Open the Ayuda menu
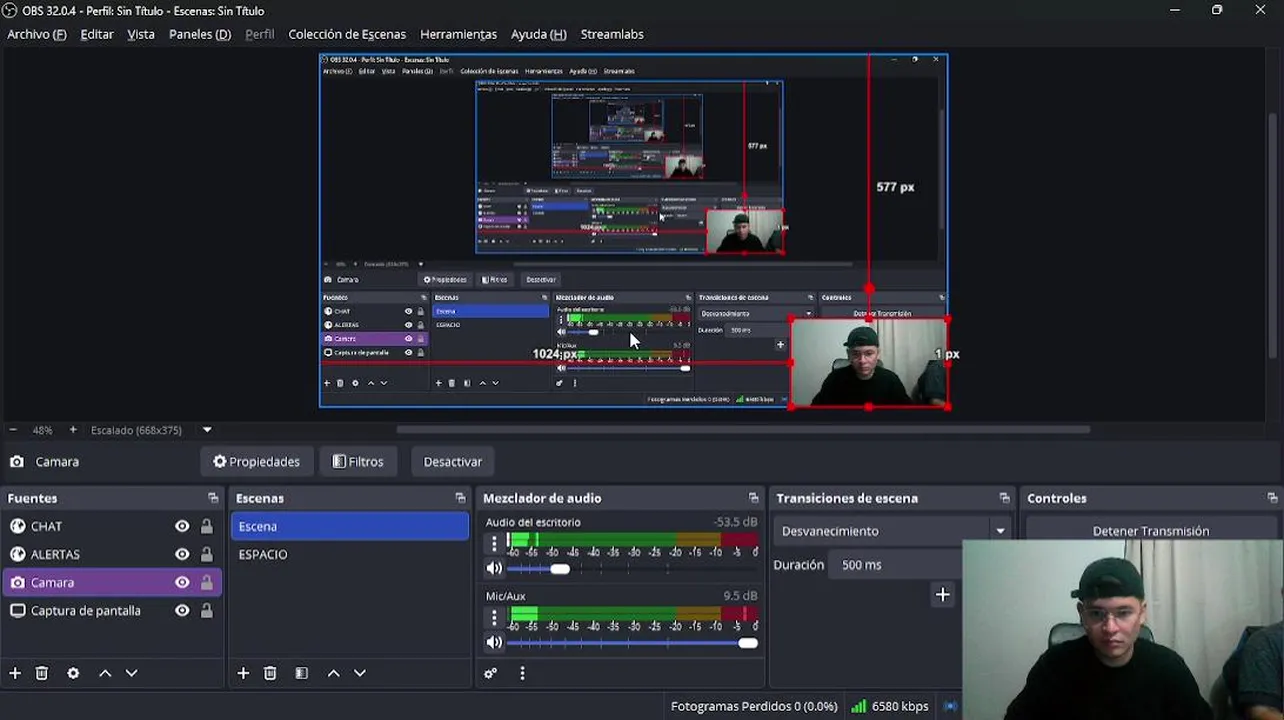The height and width of the screenshot is (720, 1284). [538, 34]
